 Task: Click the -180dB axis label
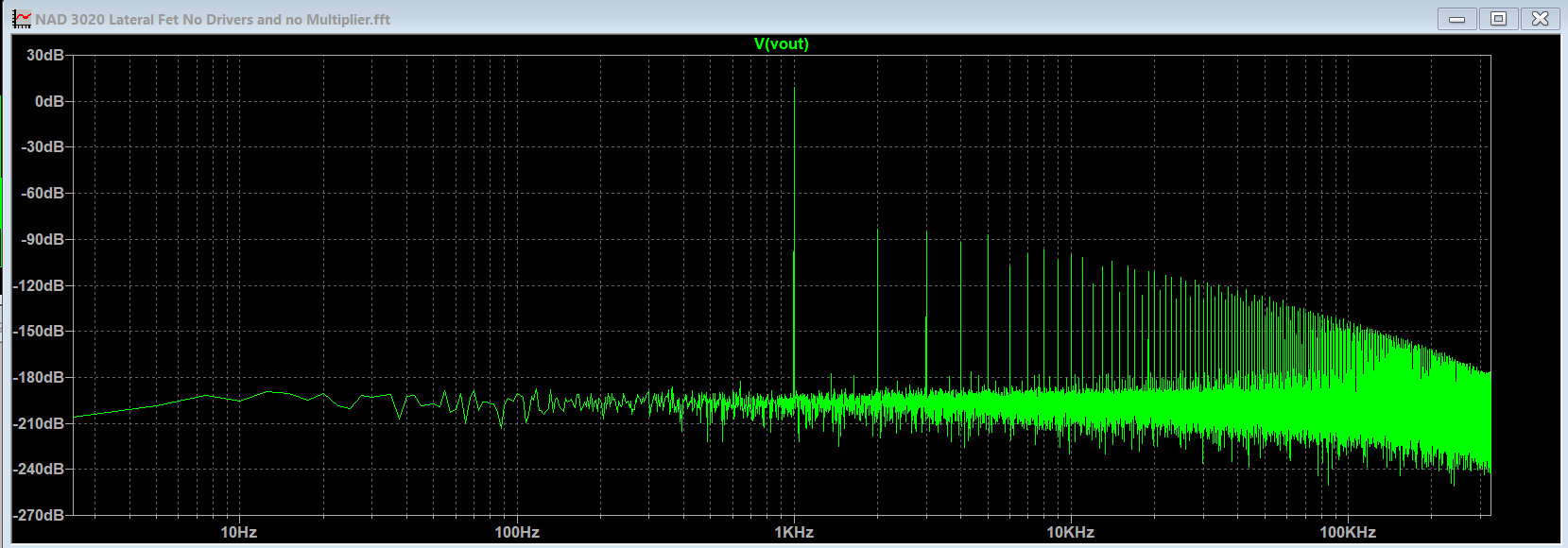click(39, 377)
